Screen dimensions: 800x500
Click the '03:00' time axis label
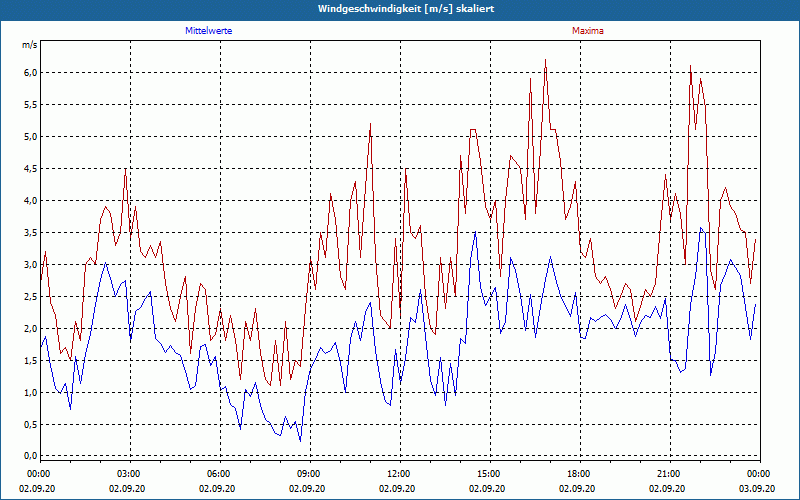pos(127,474)
